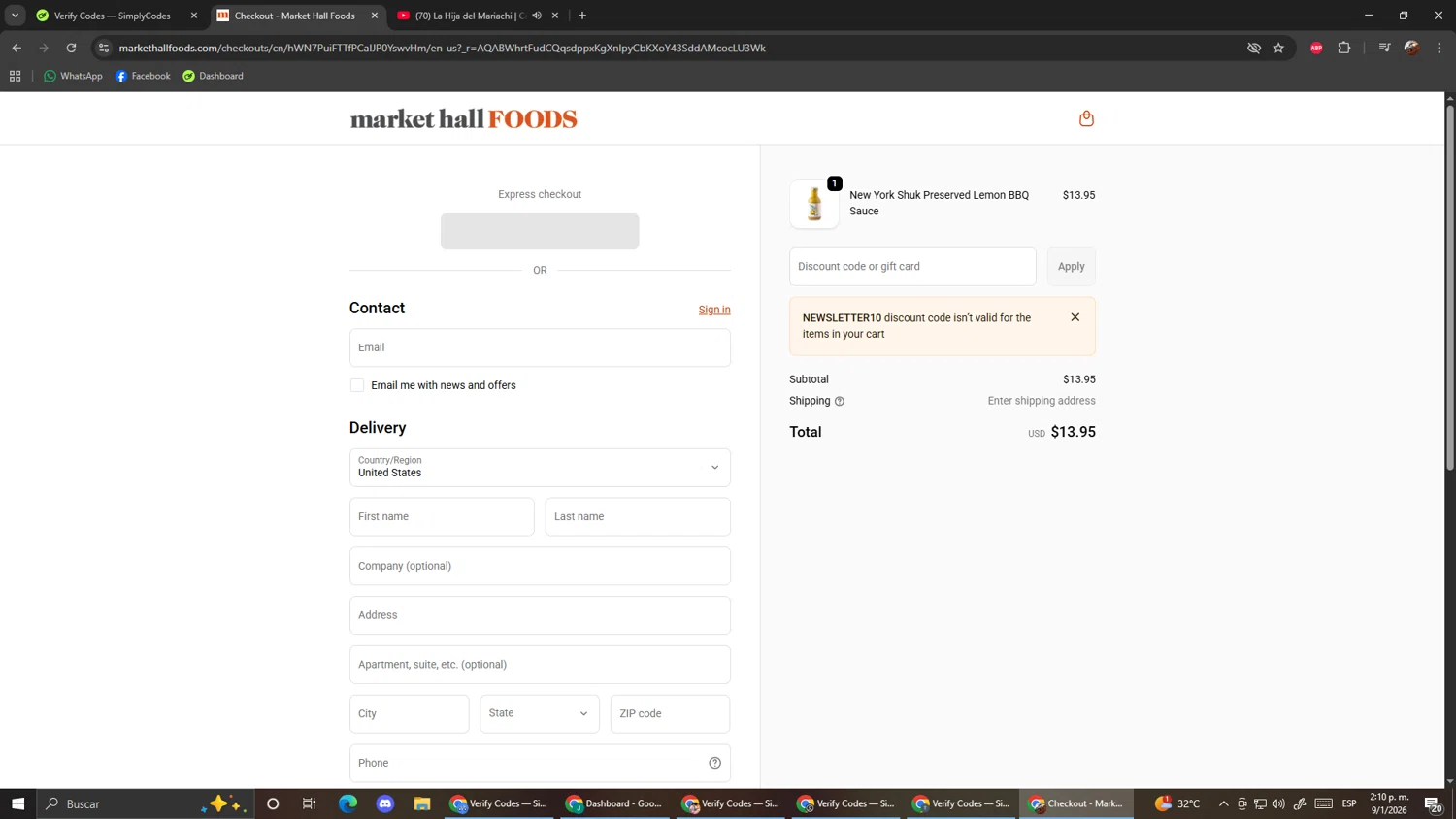Reload the checkout page
This screenshot has width=1456, height=819.
point(71,48)
